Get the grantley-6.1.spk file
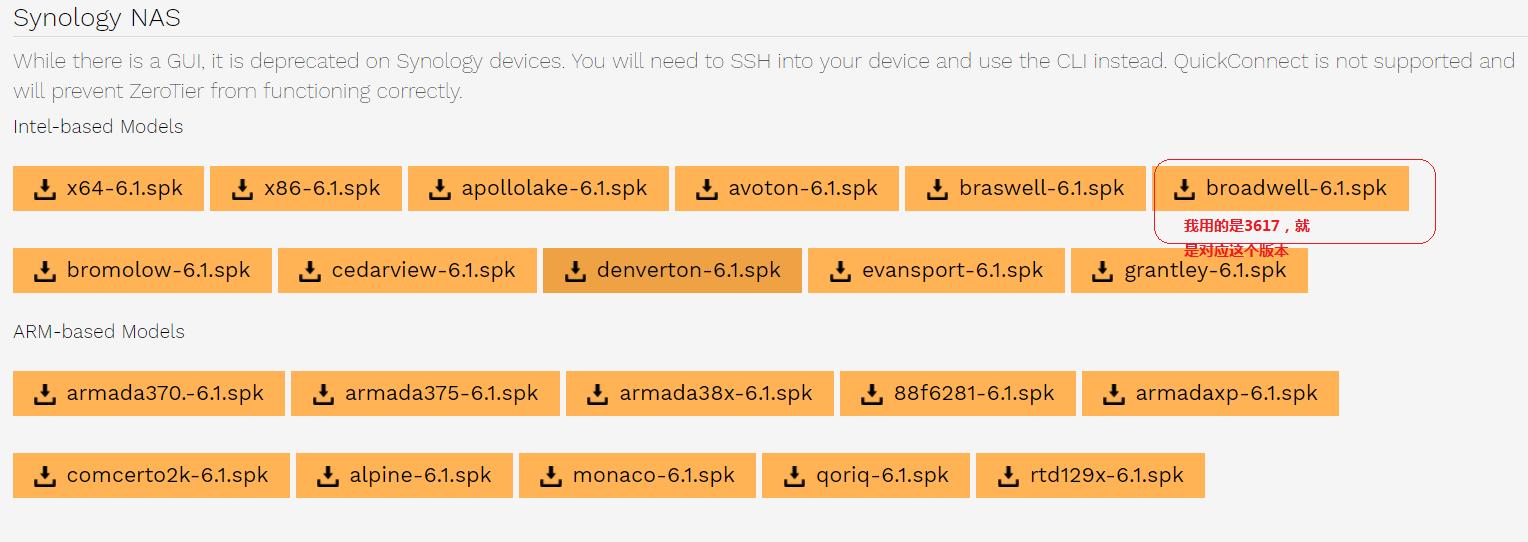Screen dimensions: 1528x542 (1189, 271)
